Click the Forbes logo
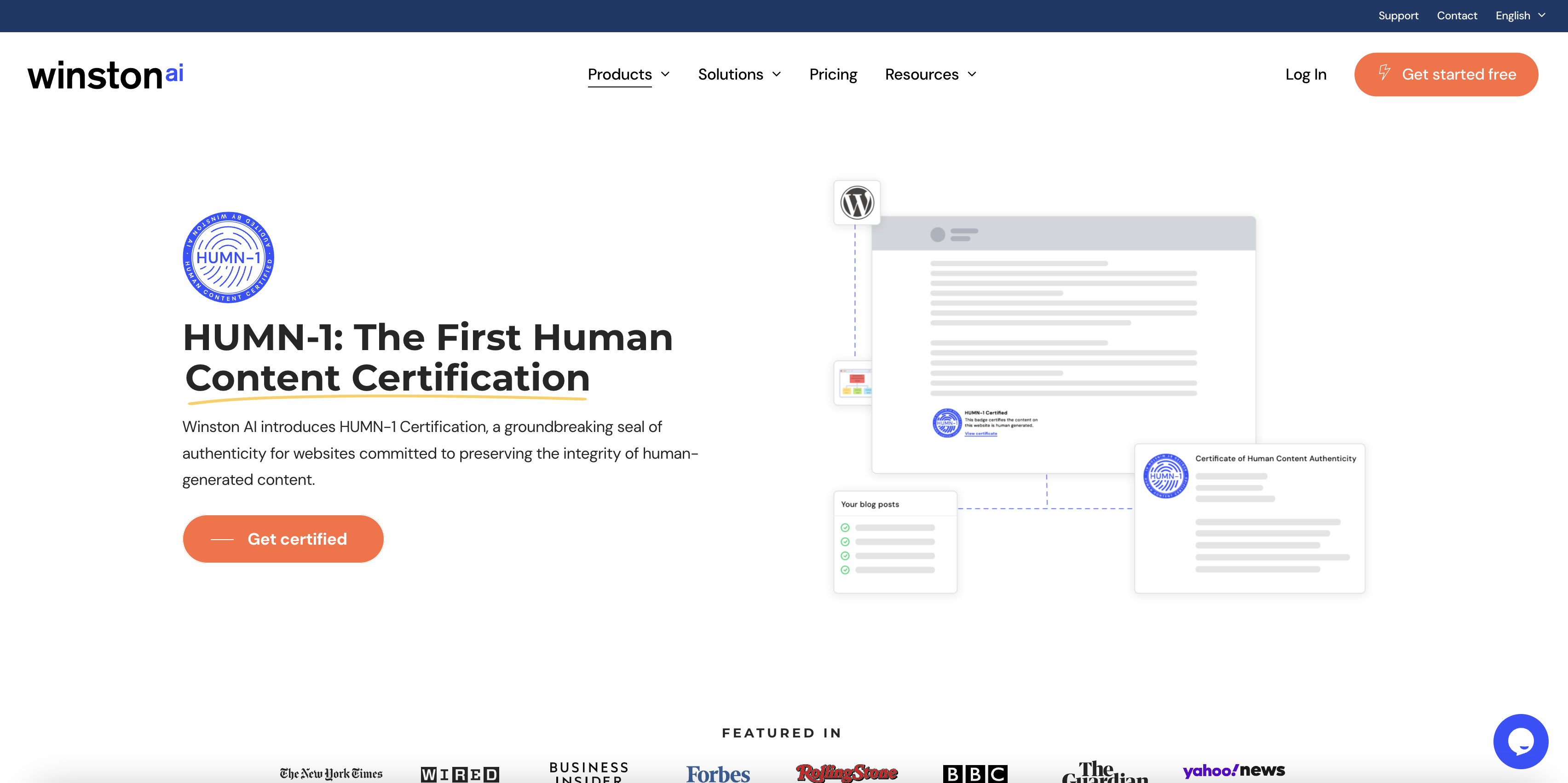The height and width of the screenshot is (783, 1568). point(718,774)
